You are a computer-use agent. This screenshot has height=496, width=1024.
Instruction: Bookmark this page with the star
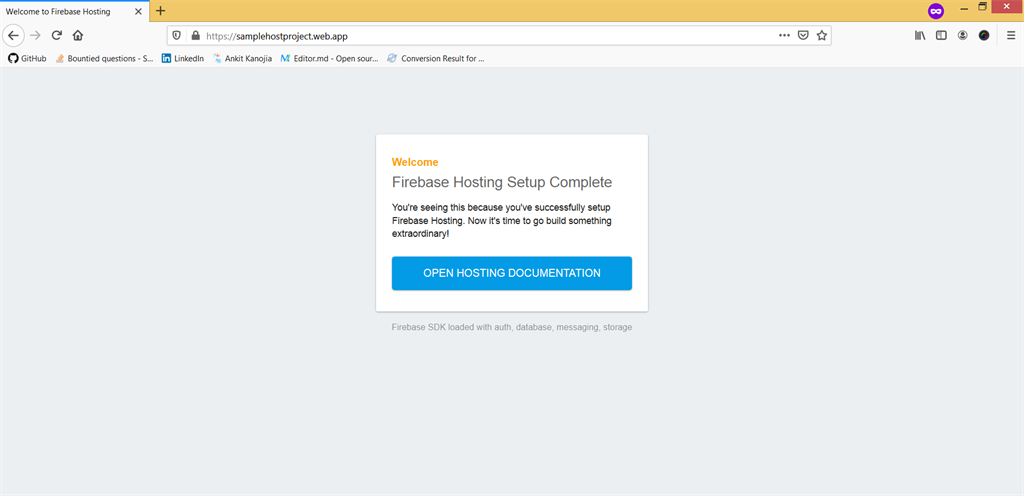pos(822,35)
